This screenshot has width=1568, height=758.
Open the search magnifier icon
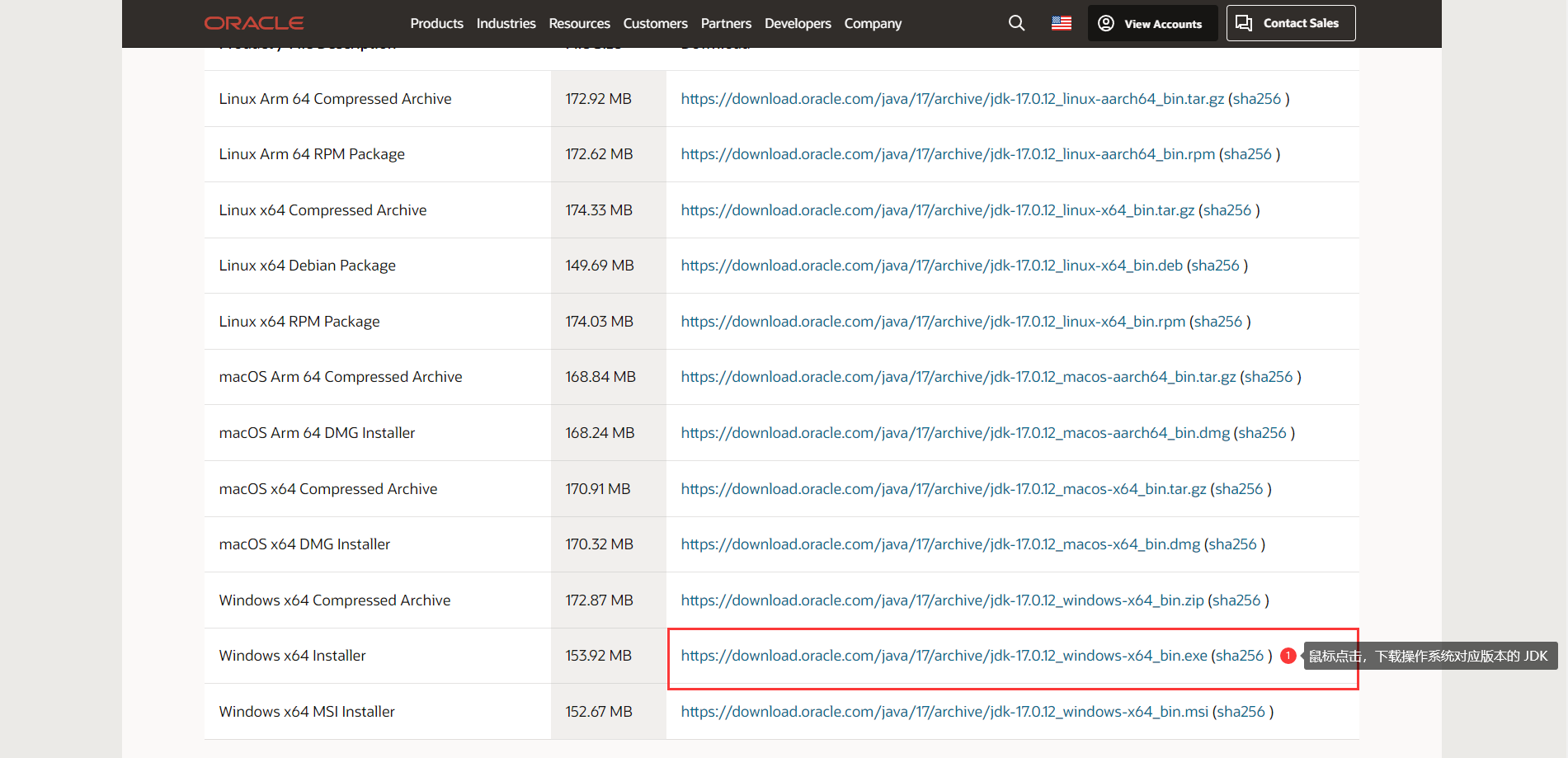point(1016,23)
